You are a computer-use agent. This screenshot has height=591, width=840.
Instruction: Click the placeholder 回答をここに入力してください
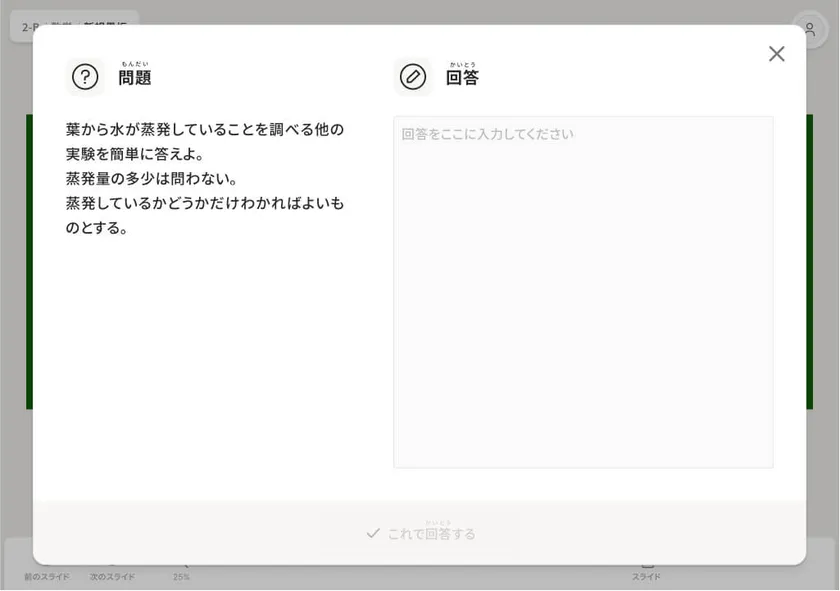(x=488, y=134)
